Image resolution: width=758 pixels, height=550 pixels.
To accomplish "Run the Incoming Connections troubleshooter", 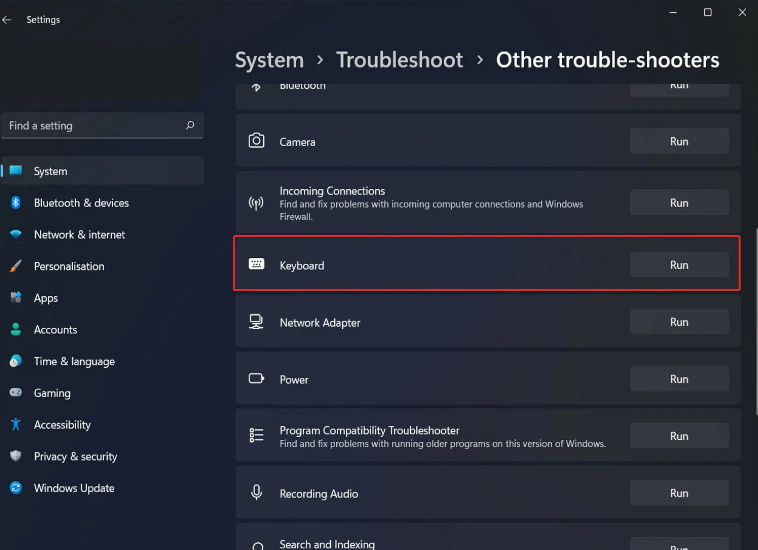I will tap(679, 203).
